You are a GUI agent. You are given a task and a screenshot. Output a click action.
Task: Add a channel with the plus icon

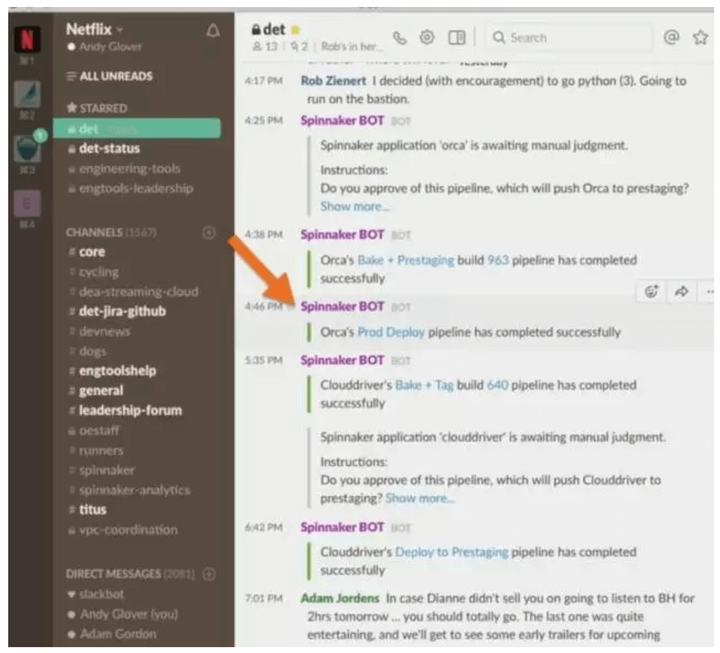point(209,233)
